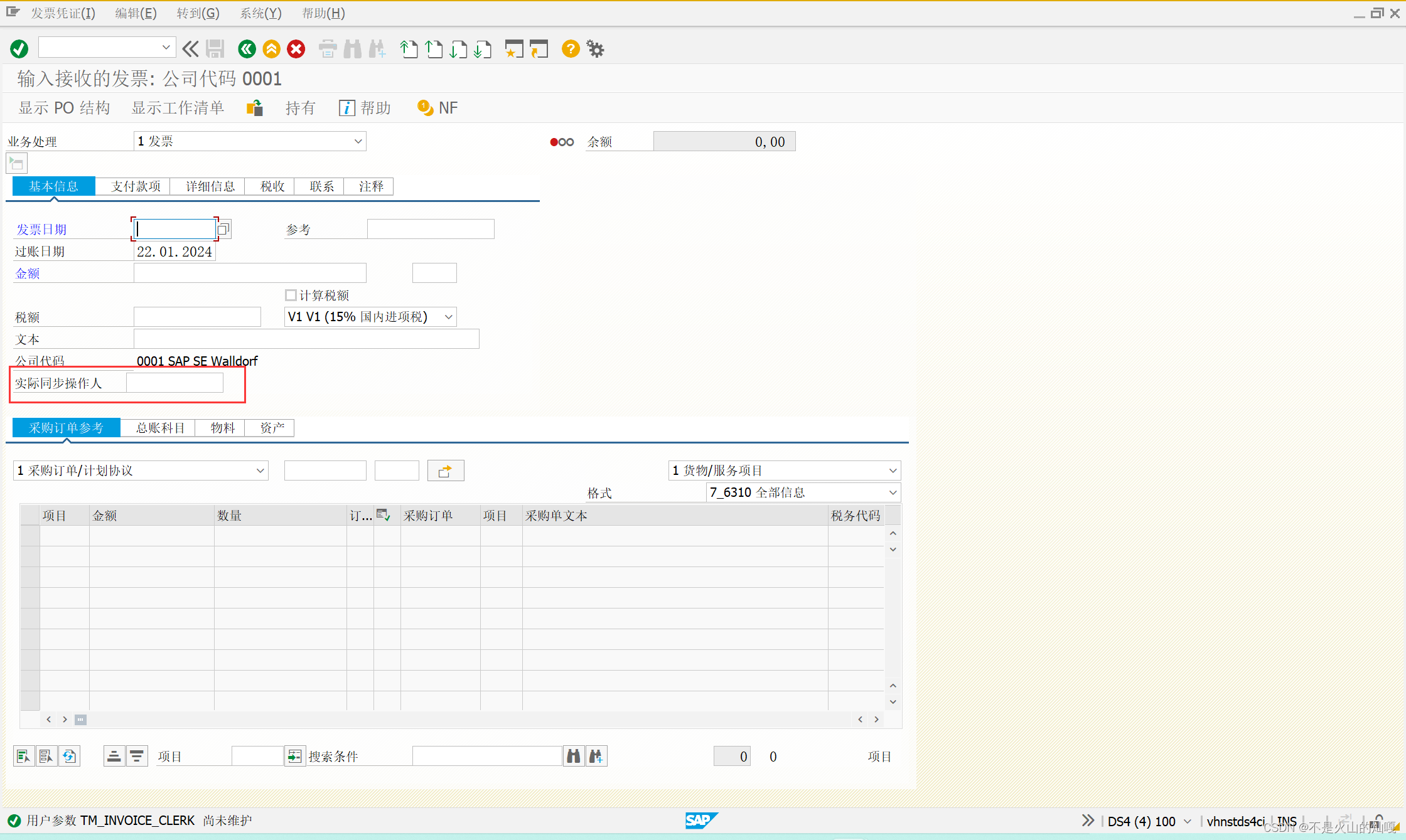1406x840 pixels.
Task: Click the table column settings icon
Action: (383, 515)
